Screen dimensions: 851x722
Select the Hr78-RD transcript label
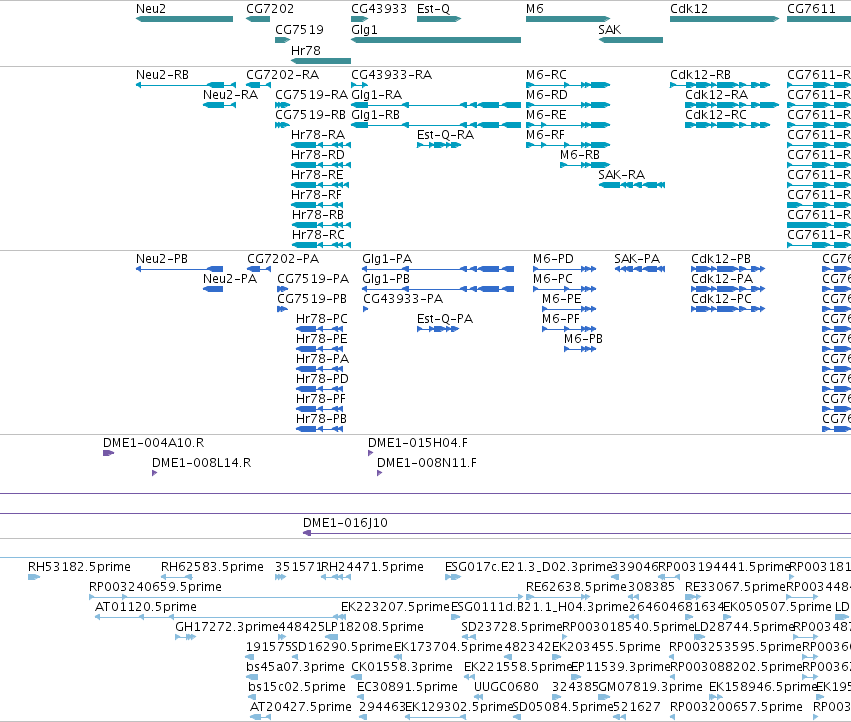coord(318,155)
